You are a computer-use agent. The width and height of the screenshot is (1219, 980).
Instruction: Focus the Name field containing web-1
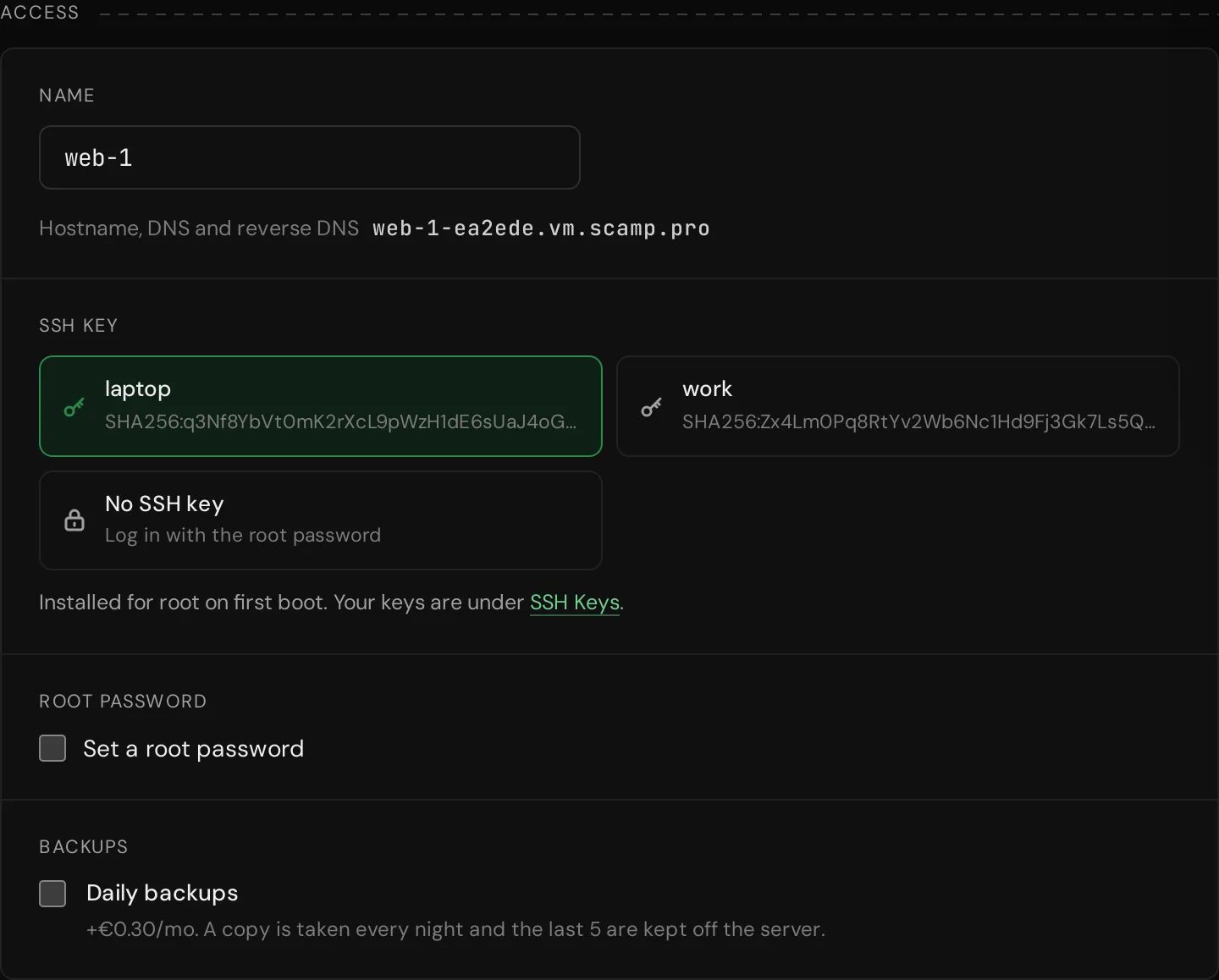pyautogui.click(x=310, y=157)
